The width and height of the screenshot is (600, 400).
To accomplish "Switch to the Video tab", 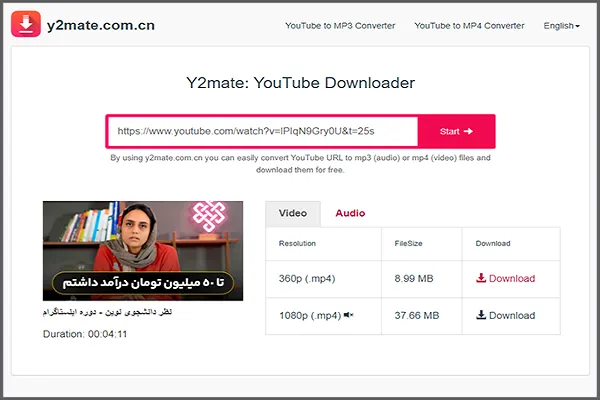I will click(x=293, y=213).
